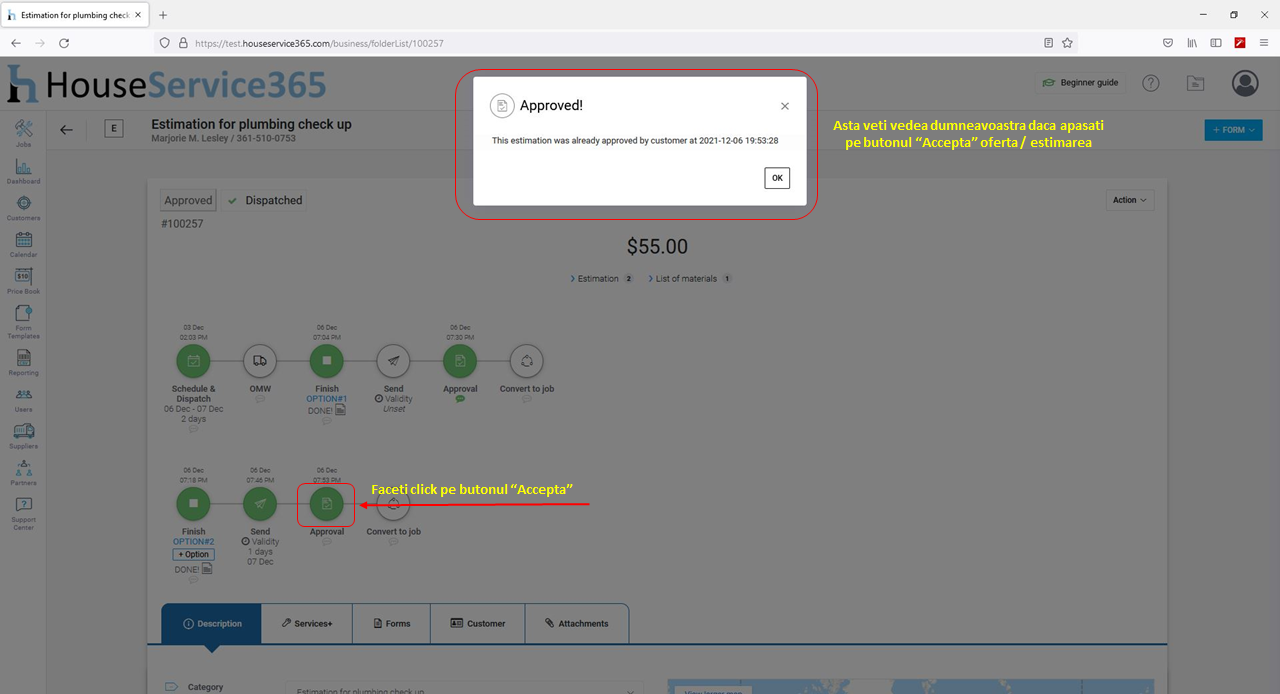Open document icon next to OPTION#2 DONE!
The height and width of the screenshot is (694, 1280).
coord(207,568)
